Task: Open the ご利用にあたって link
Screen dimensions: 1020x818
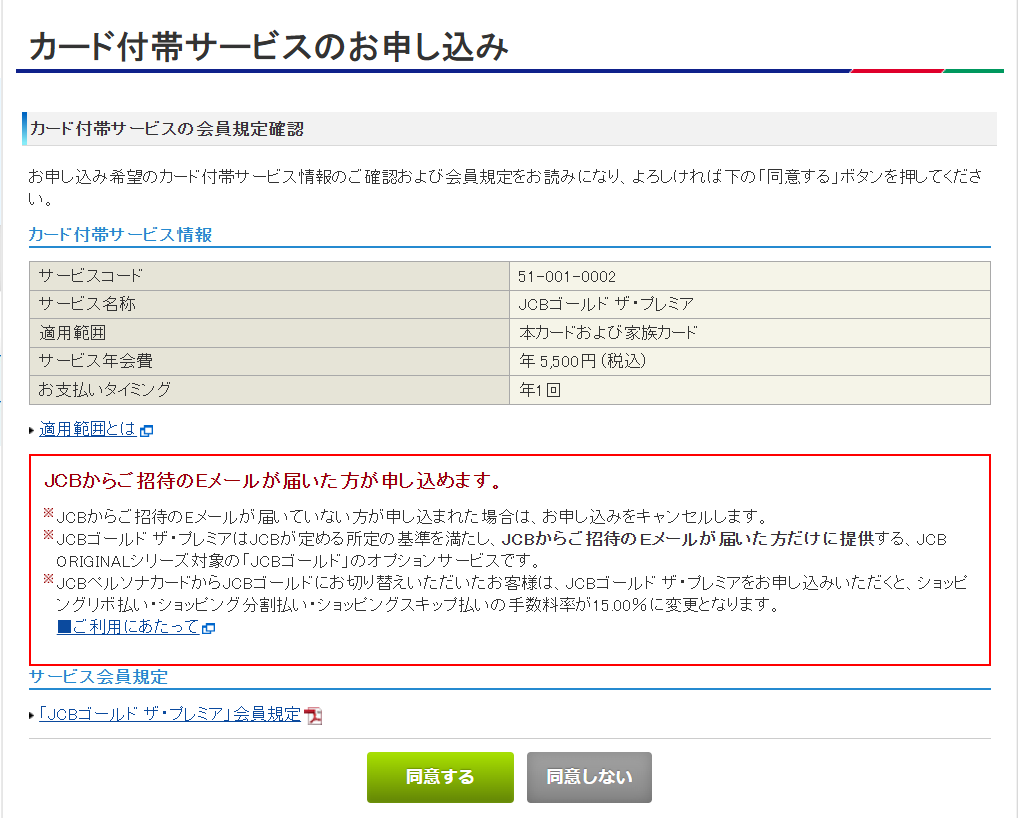Action: tap(128, 627)
